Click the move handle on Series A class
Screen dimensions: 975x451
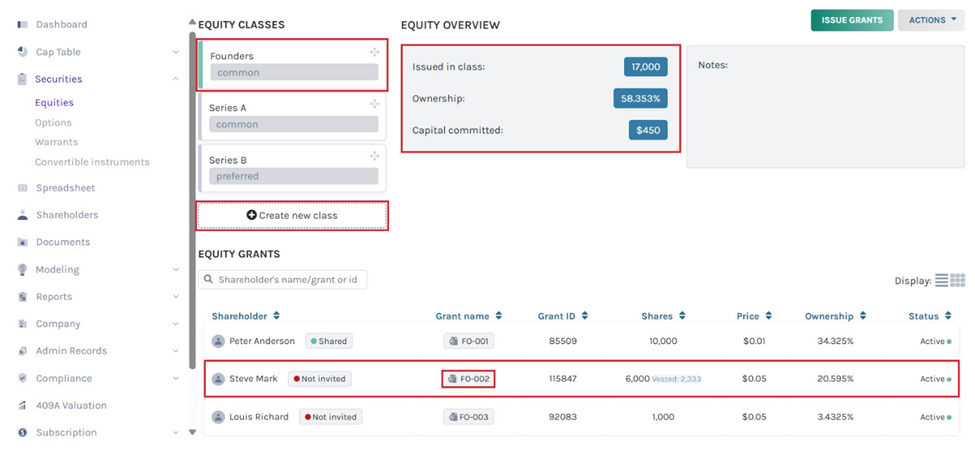374,104
